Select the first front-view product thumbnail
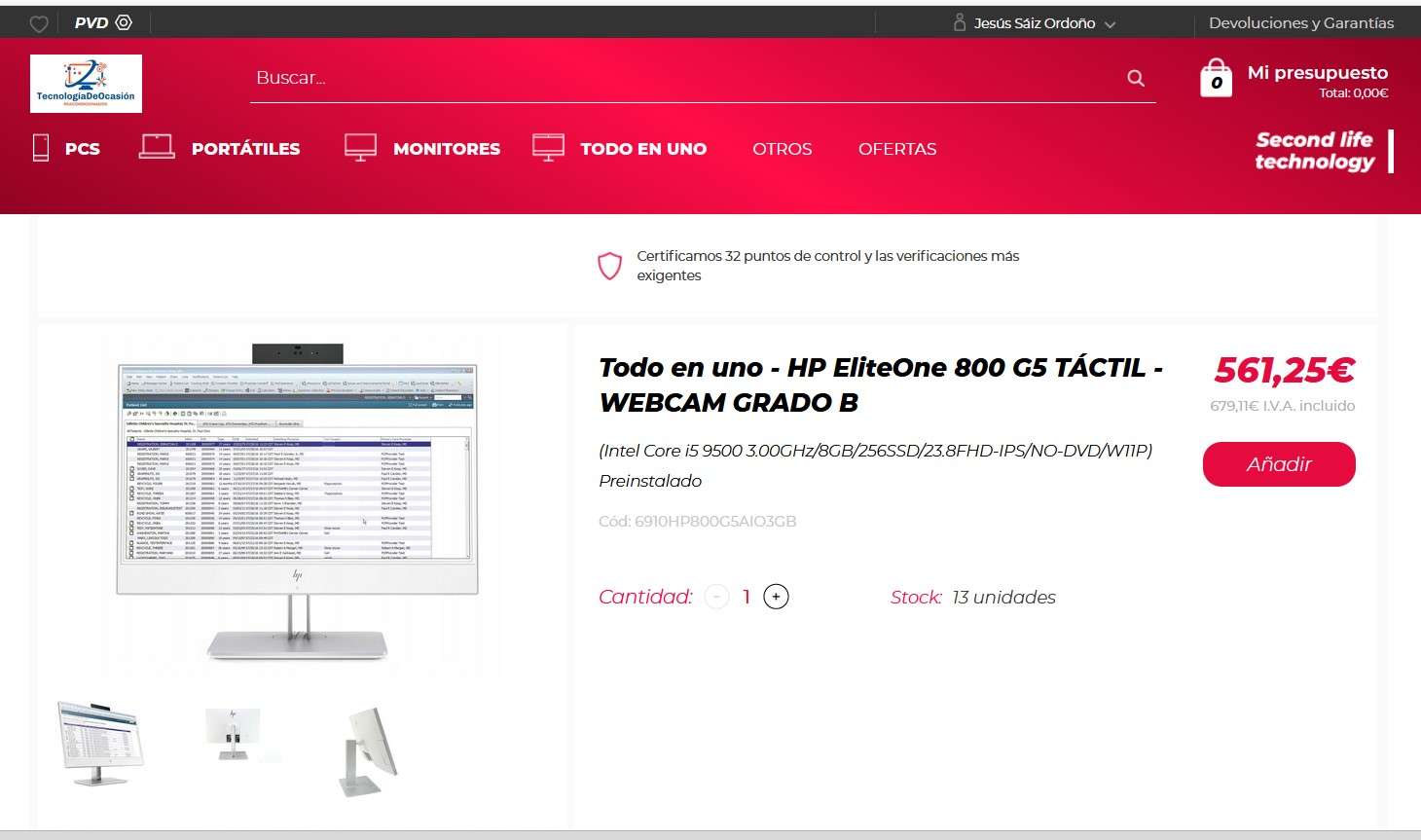The image size is (1421, 840). (x=98, y=743)
